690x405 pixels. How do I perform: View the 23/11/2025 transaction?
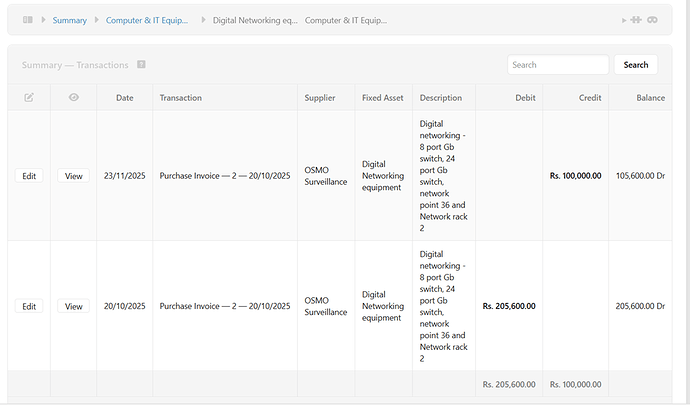pyautogui.click(x=73, y=176)
